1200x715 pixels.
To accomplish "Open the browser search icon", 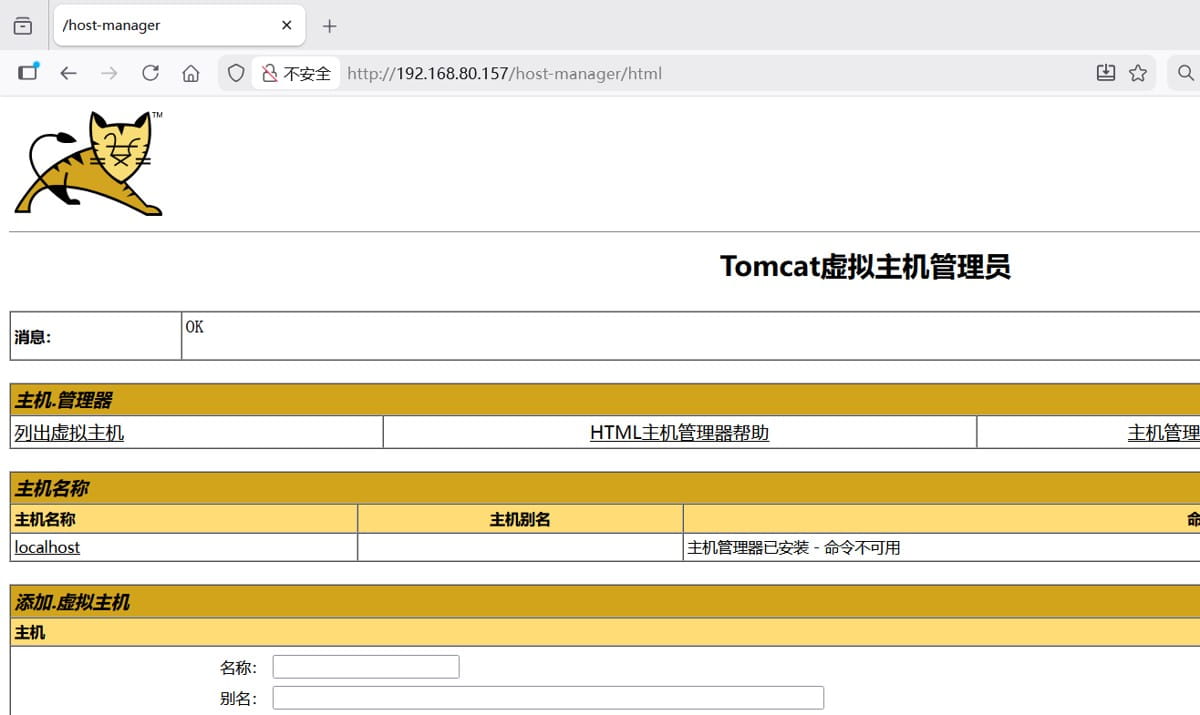I will pos(1185,73).
